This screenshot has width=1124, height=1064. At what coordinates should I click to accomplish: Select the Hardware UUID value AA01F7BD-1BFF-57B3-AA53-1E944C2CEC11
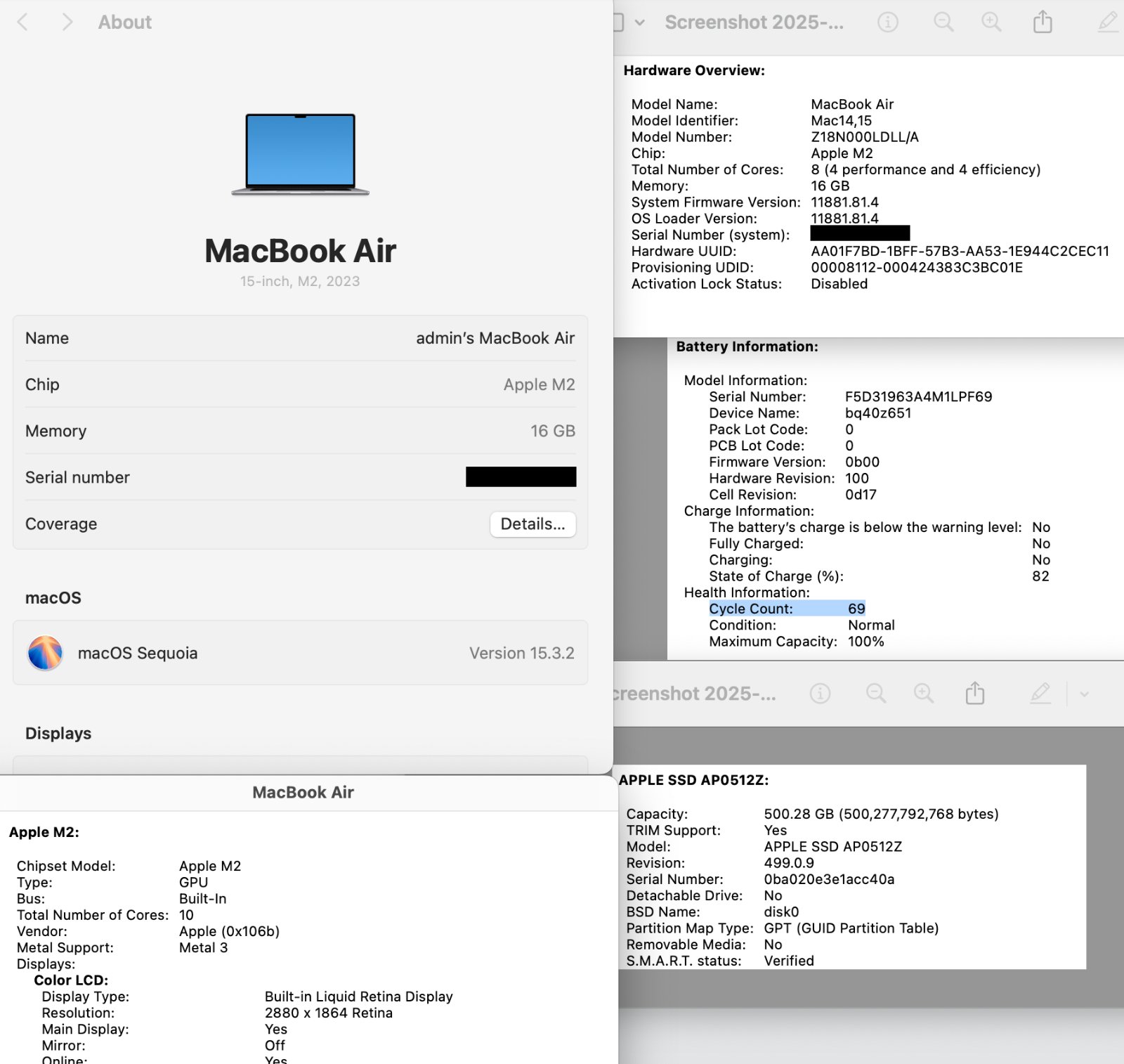960,251
